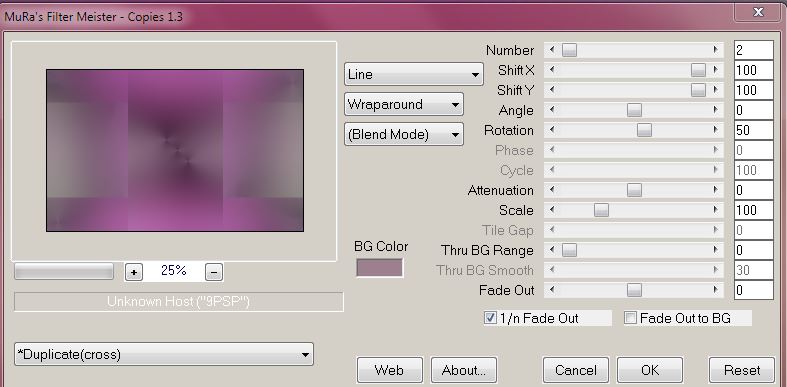787x387 pixels.
Task: Open the Wraparound dropdown
Action: tap(404, 104)
